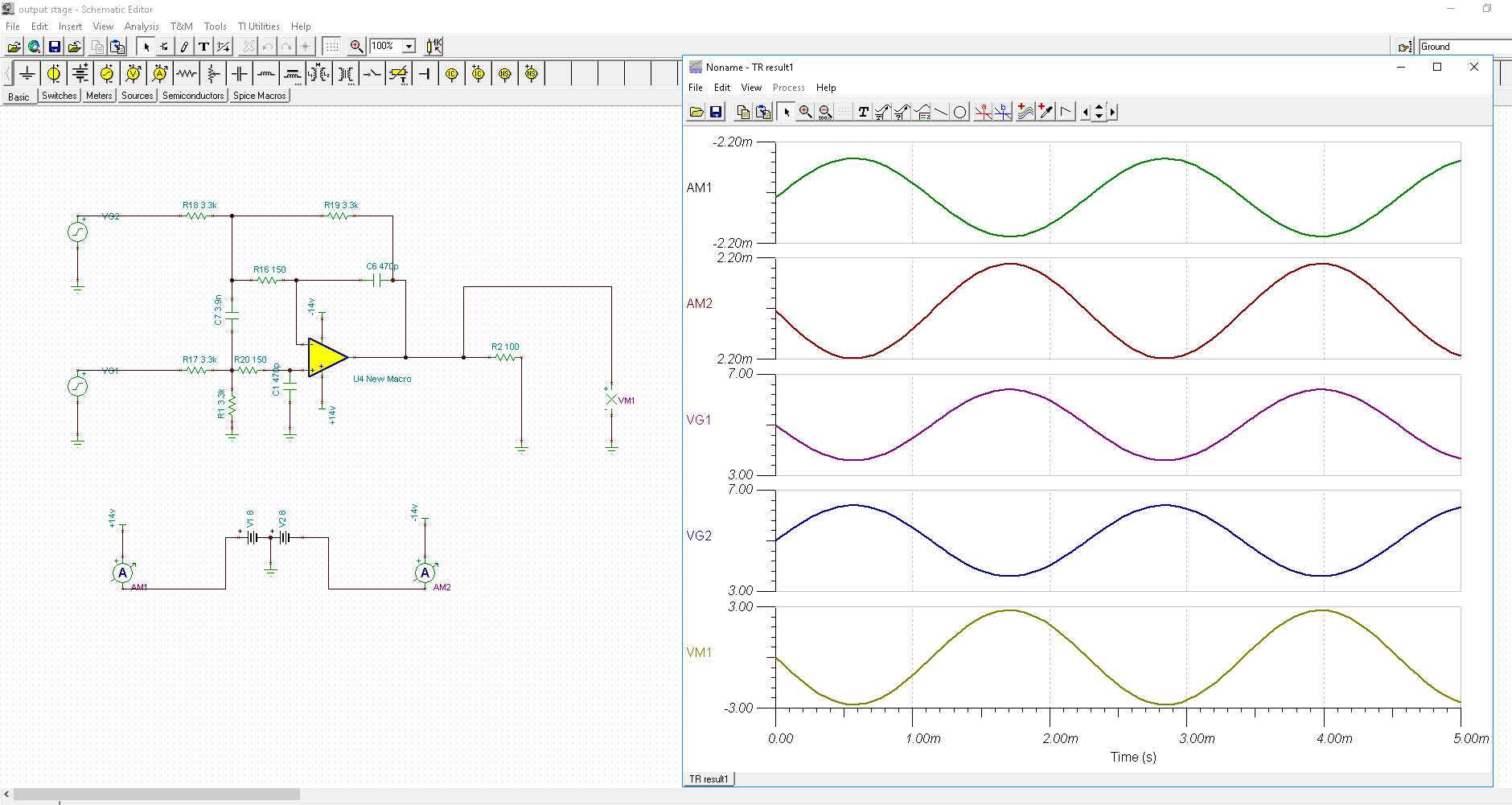Toggle the selection pointer in the results toolbar
This screenshot has height=805, width=1512.
coord(786,112)
